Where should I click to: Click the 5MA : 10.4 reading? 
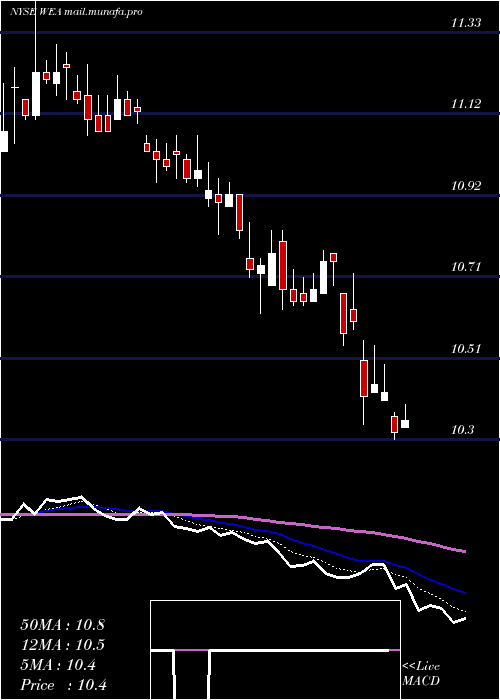point(58,666)
